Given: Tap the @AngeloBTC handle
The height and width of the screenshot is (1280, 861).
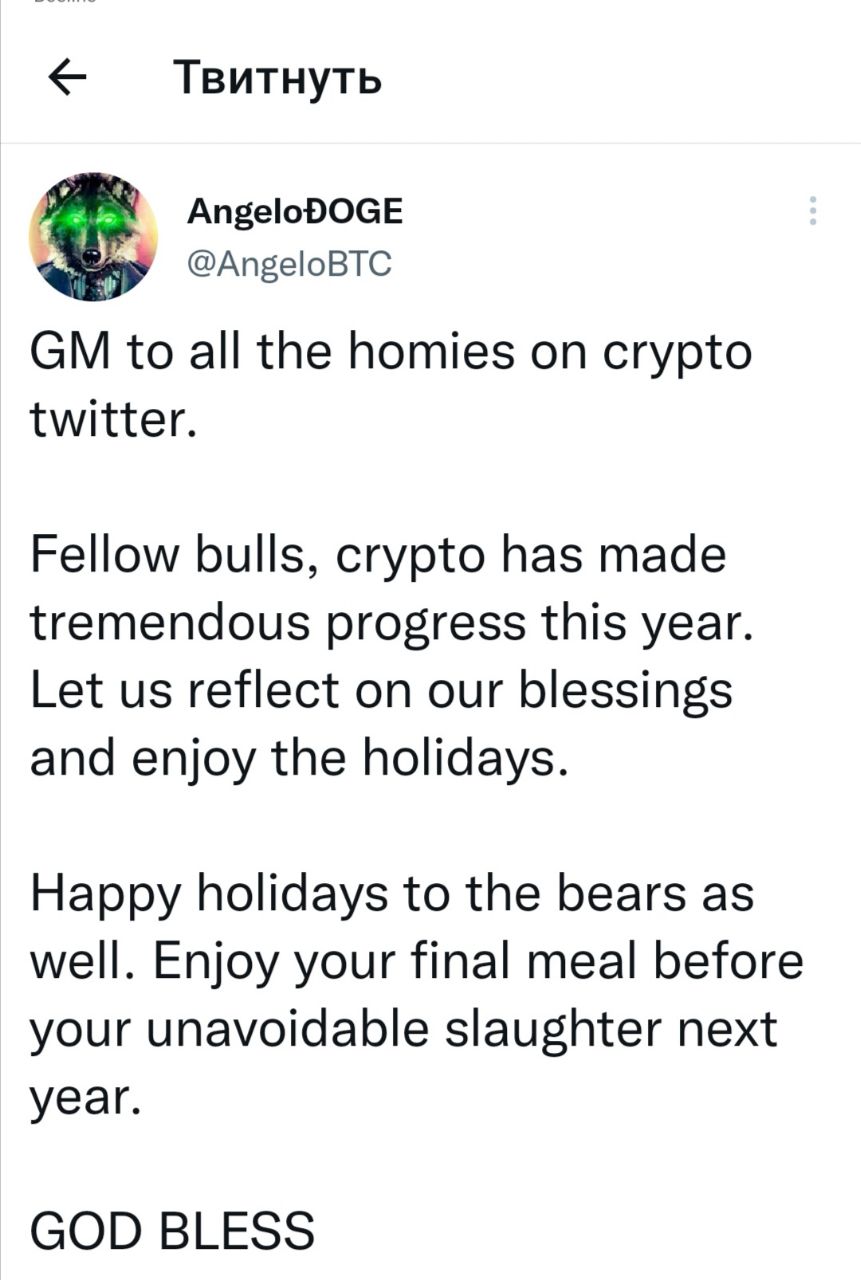Looking at the screenshot, I should pos(290,263).
